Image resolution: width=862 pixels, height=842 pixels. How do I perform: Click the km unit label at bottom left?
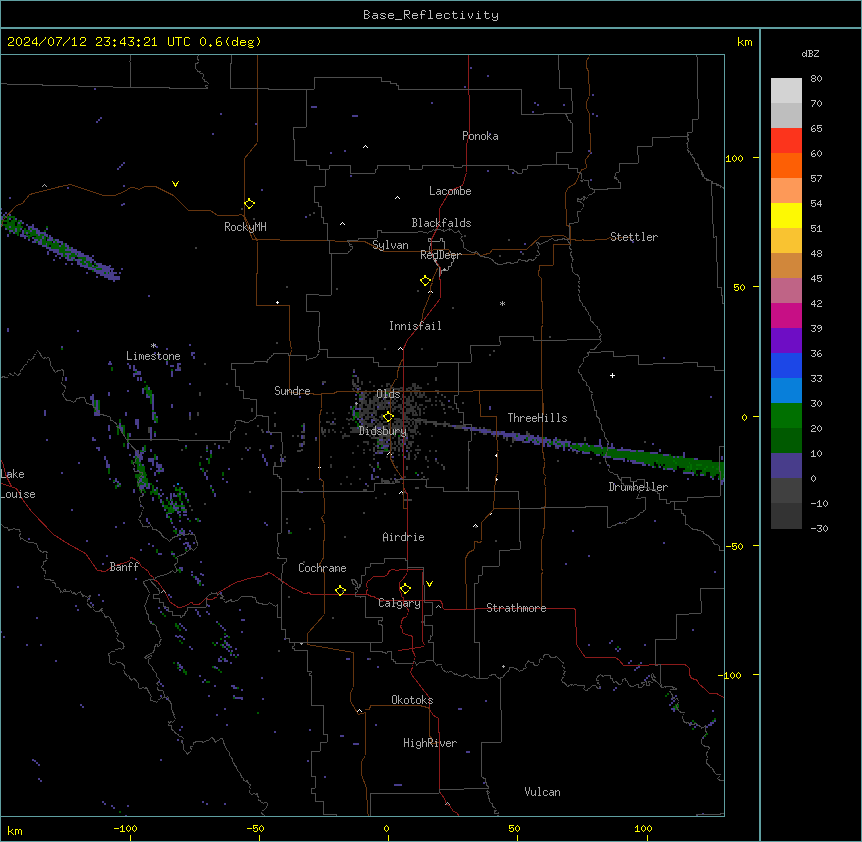tap(15, 830)
